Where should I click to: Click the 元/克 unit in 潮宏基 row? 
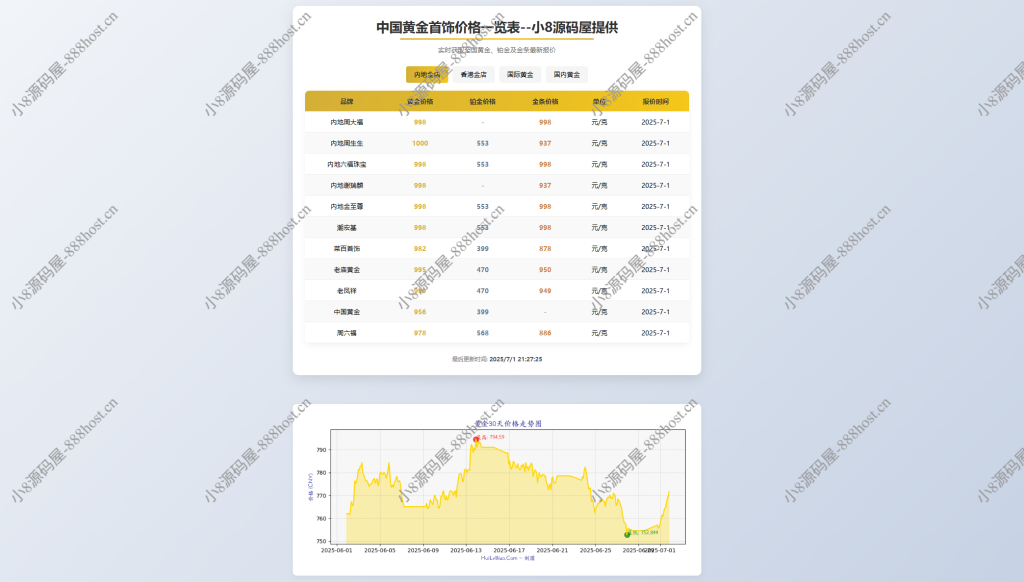[x=600, y=228]
